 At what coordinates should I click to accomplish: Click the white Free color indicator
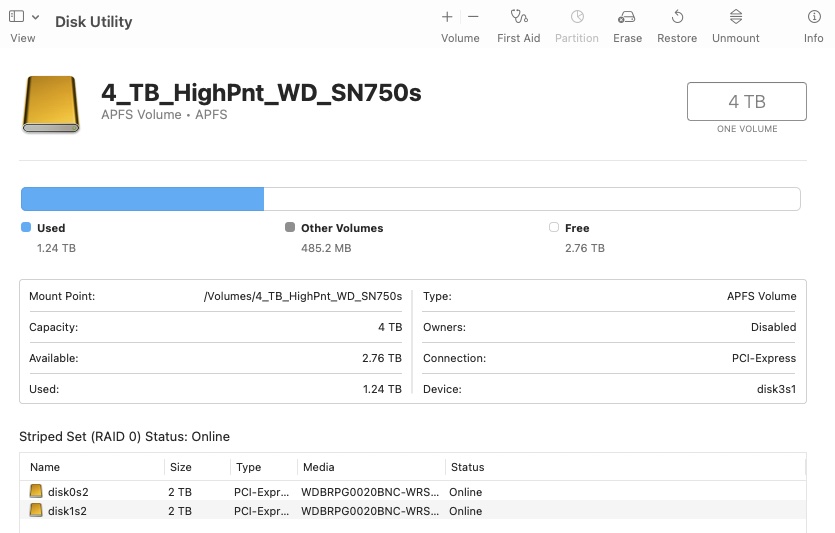point(554,227)
